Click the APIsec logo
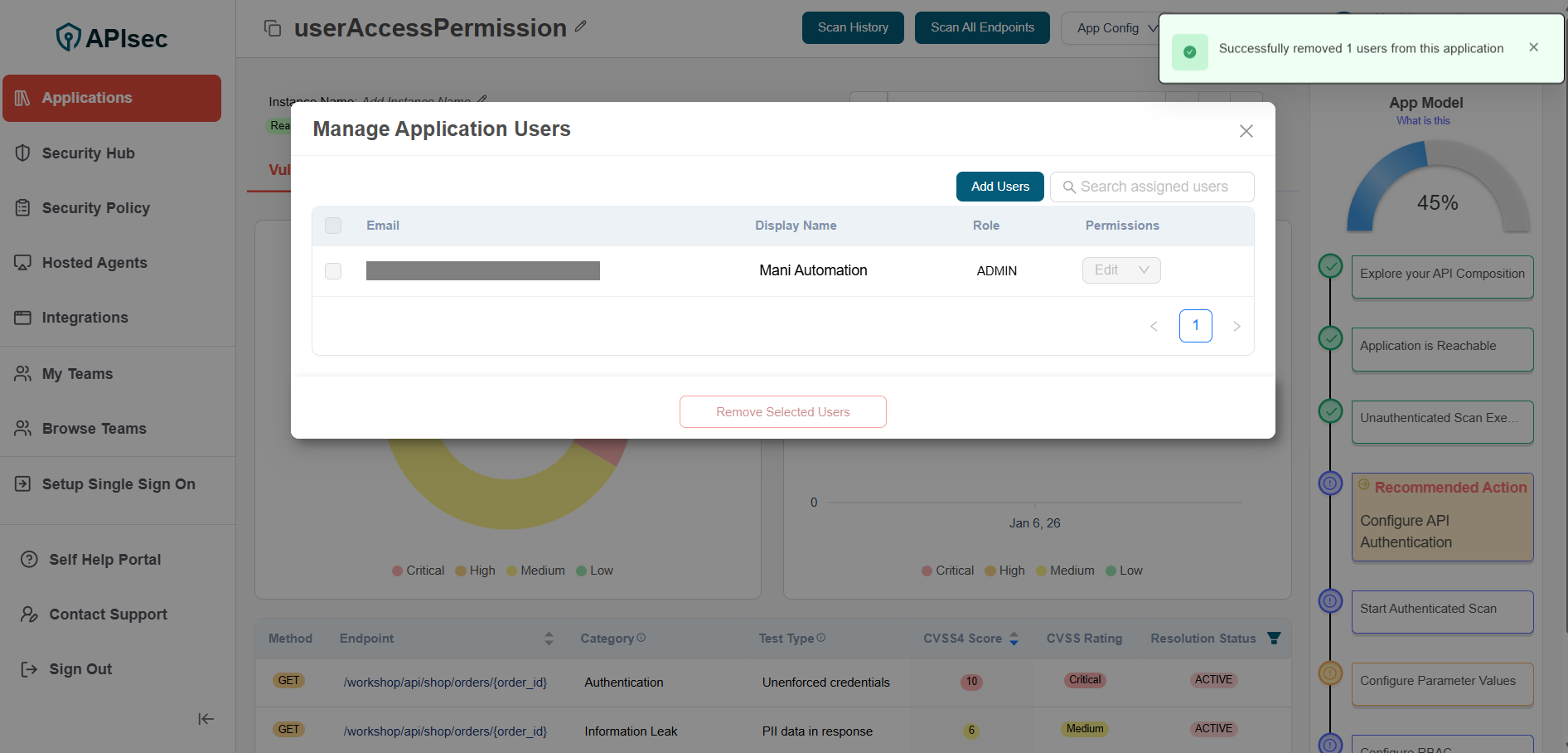Screen dimensions: 1568x753 (112, 37)
